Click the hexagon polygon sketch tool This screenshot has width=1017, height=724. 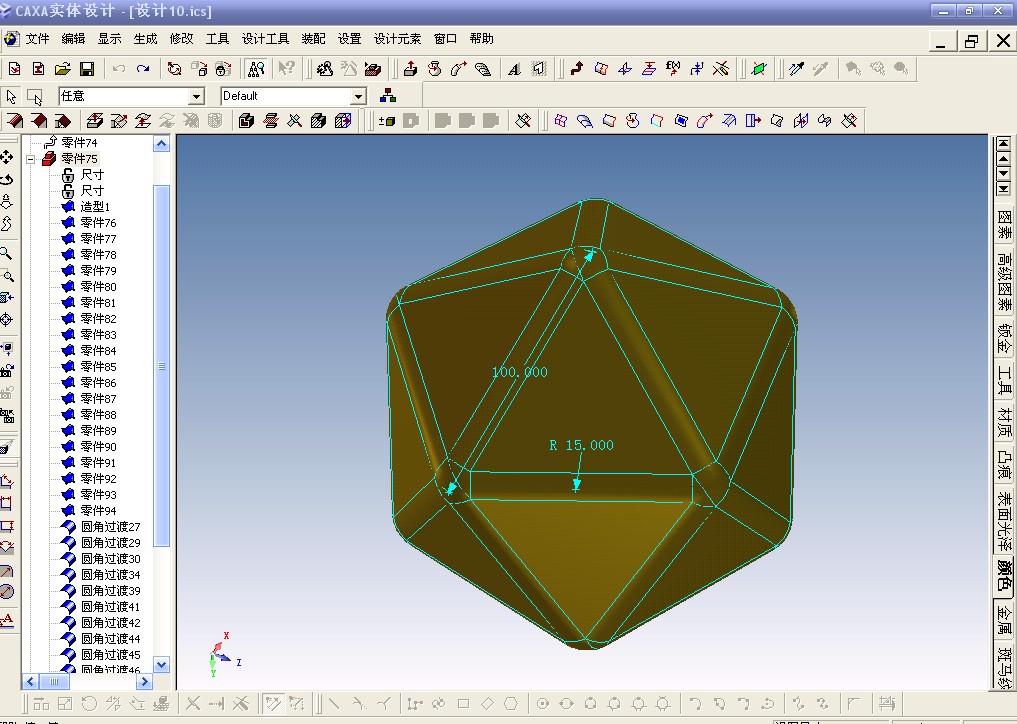click(511, 703)
